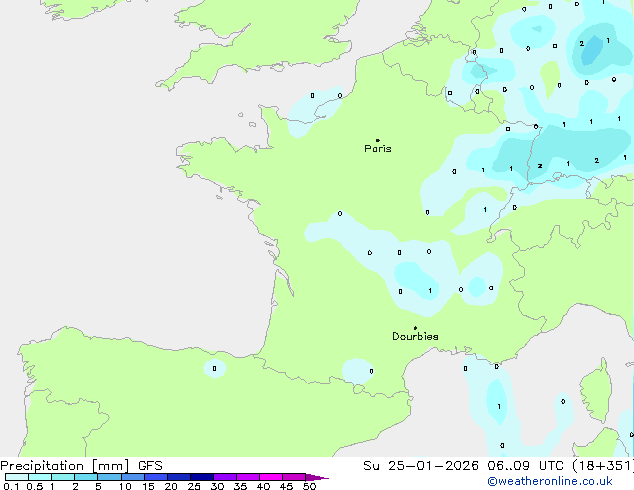Click the arrow tip ending the legend
Viewport: 634px width, 490px height.
324,478
